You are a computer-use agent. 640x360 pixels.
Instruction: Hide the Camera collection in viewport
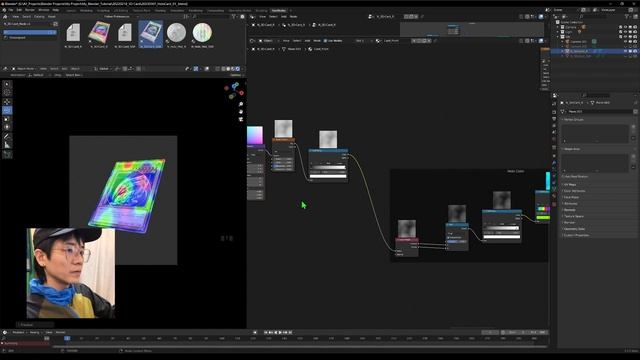(625, 27)
